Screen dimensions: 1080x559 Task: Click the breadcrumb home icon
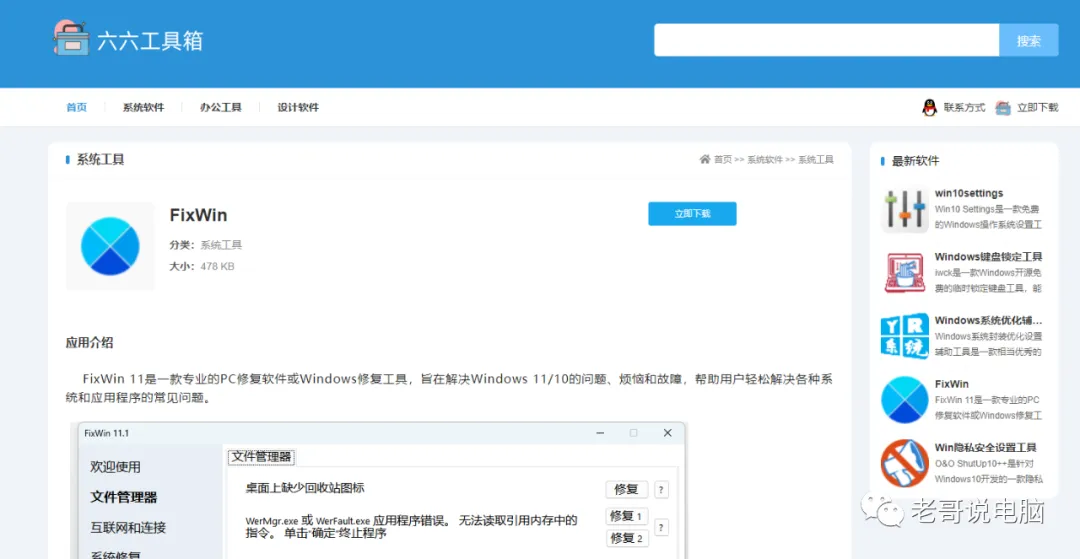[x=705, y=159]
